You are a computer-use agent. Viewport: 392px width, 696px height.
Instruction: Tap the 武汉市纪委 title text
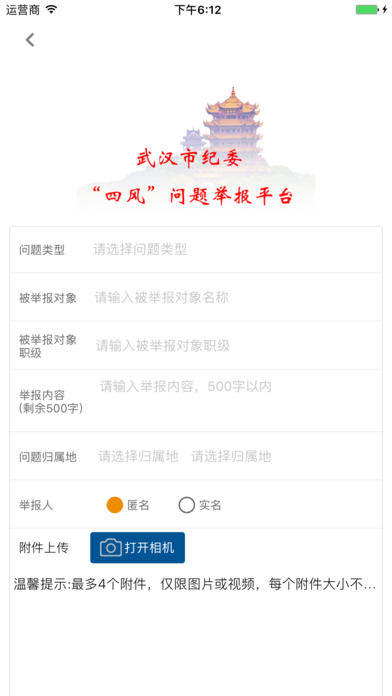[189, 158]
